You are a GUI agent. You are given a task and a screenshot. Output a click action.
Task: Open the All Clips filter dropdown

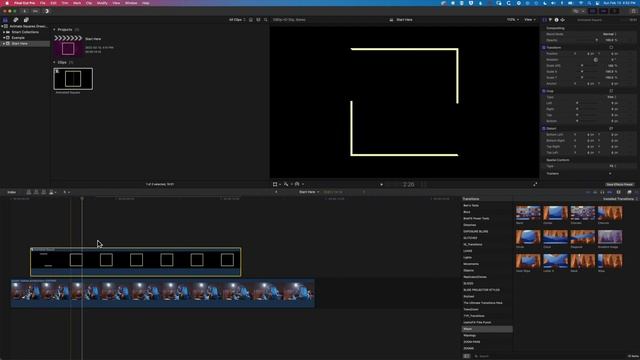[237, 20]
